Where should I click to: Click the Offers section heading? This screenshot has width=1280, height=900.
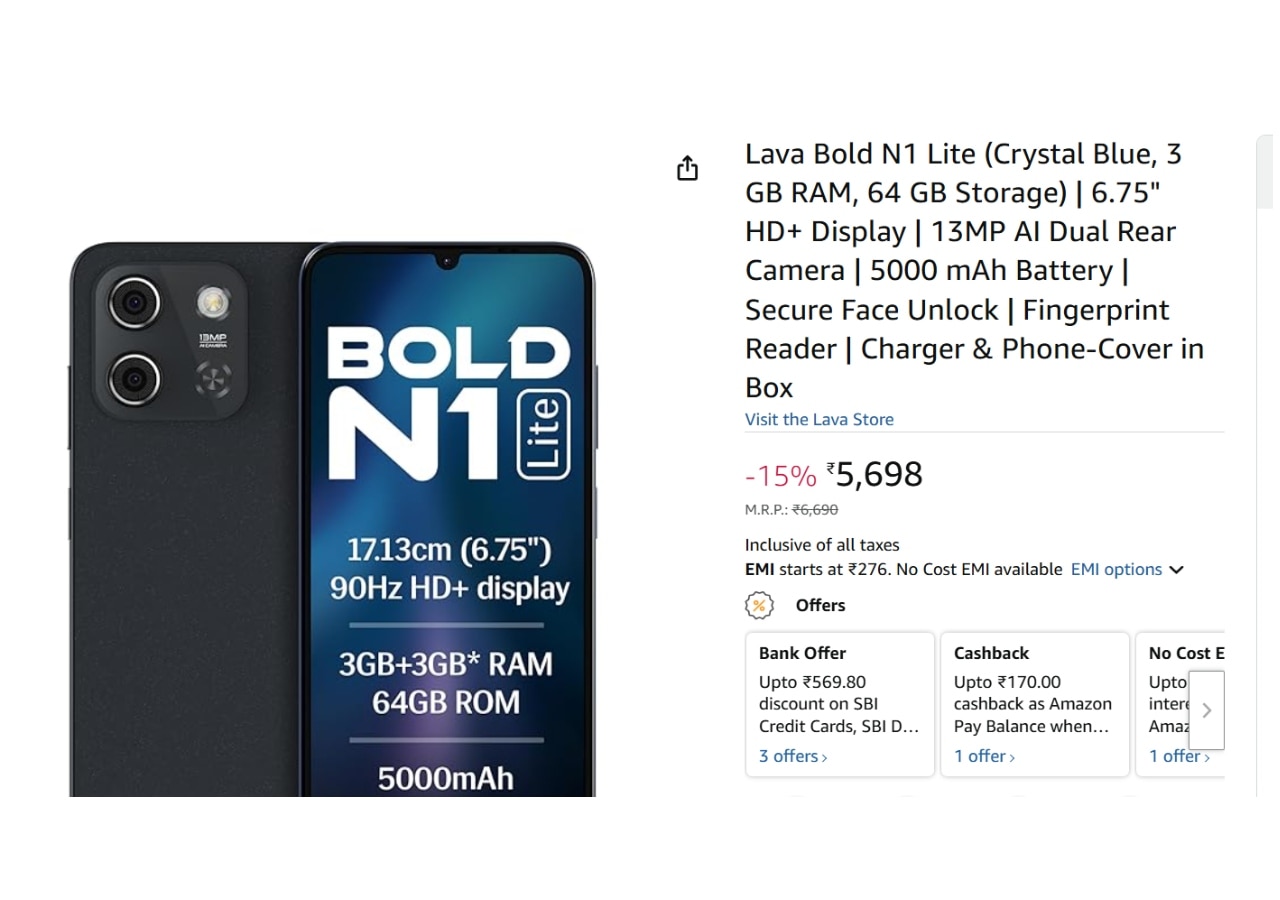(x=820, y=605)
